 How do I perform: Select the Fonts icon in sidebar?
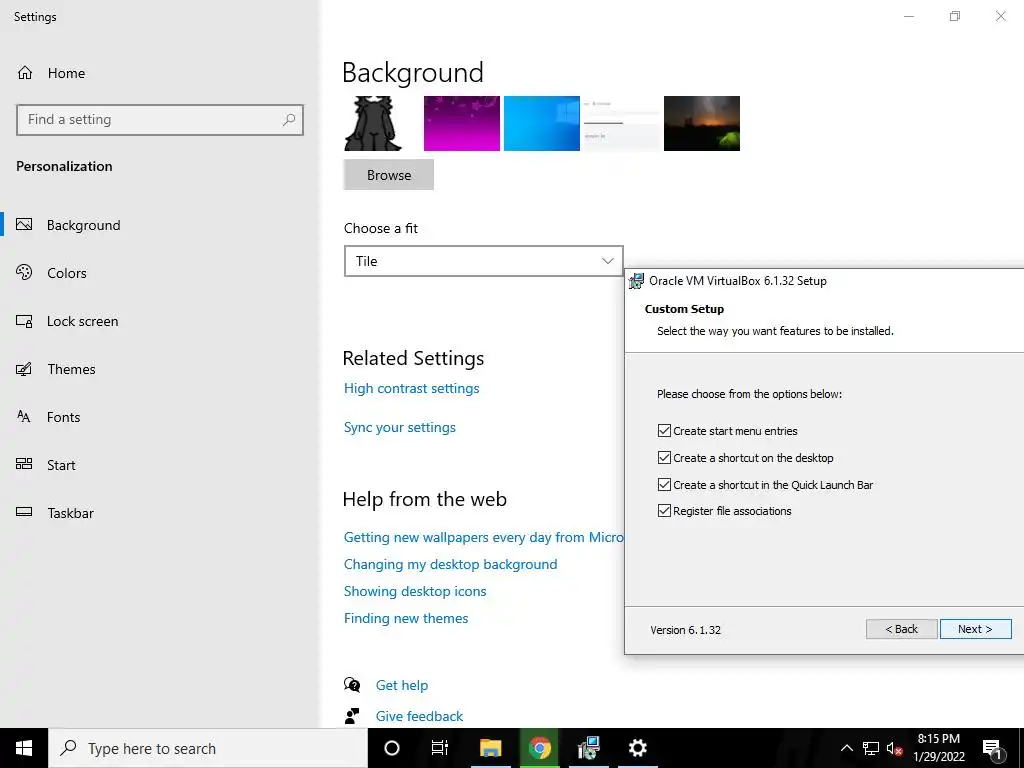[x=24, y=417]
